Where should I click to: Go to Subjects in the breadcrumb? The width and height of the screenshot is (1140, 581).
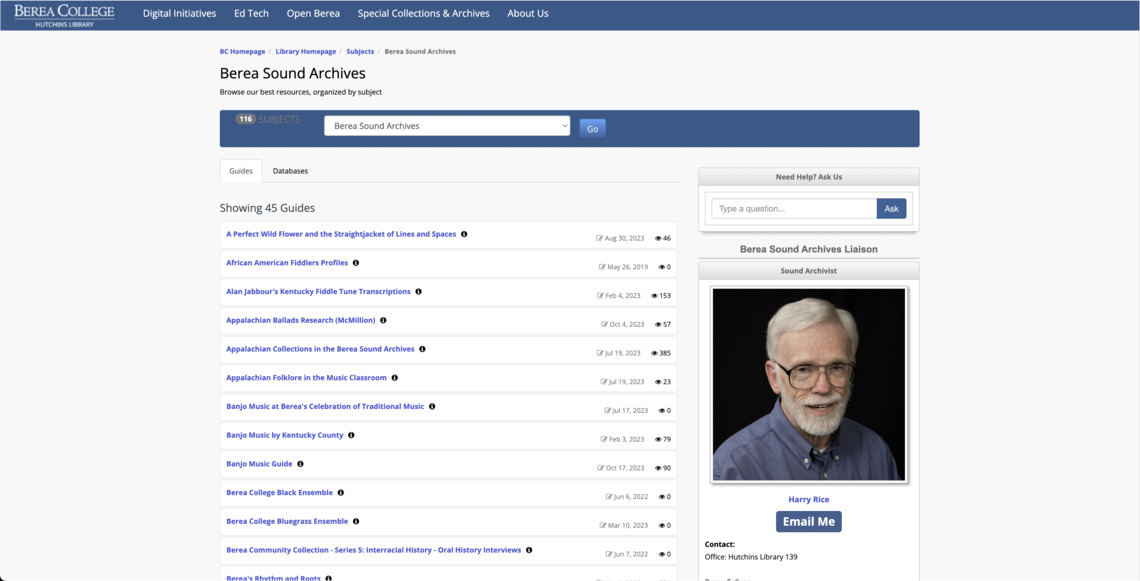point(360,52)
